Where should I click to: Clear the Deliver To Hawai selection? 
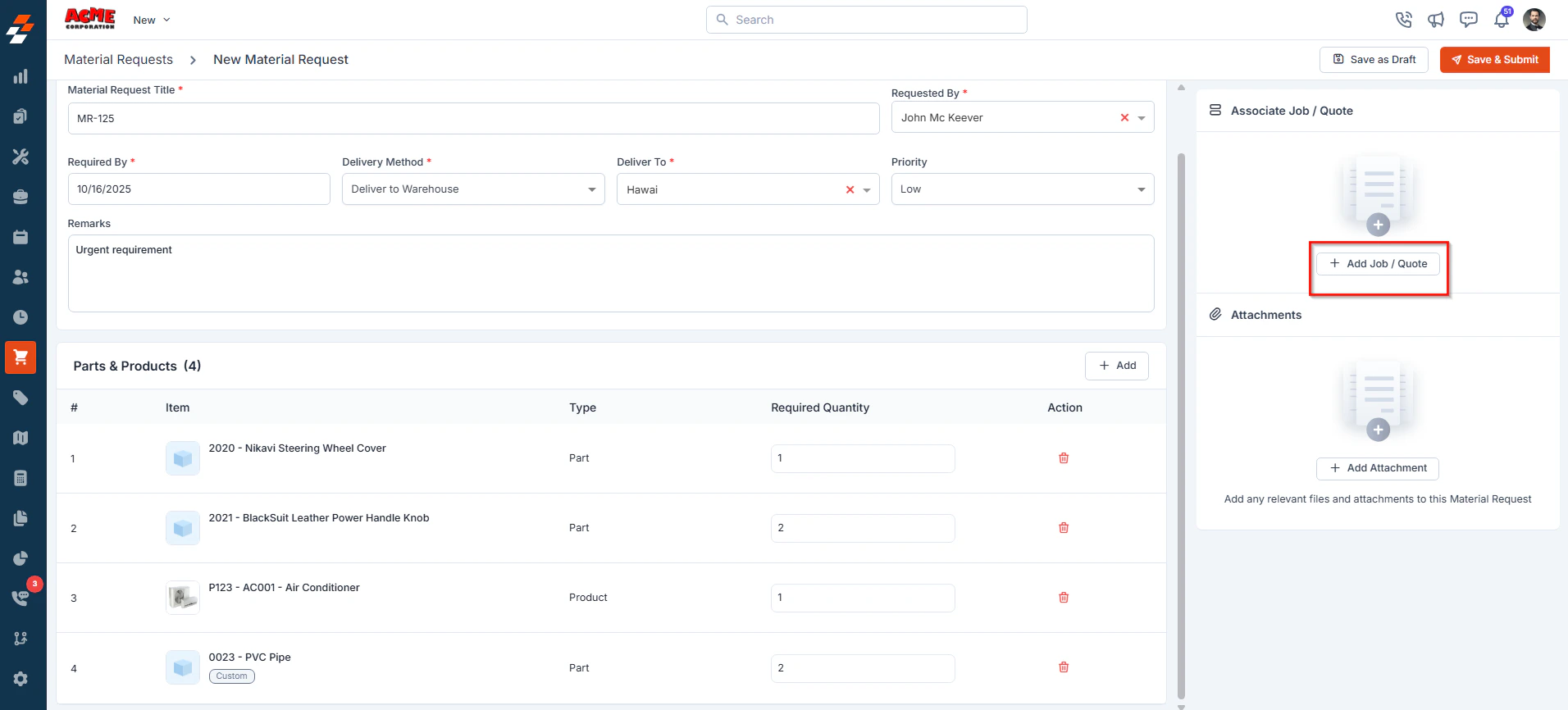pyautogui.click(x=850, y=189)
